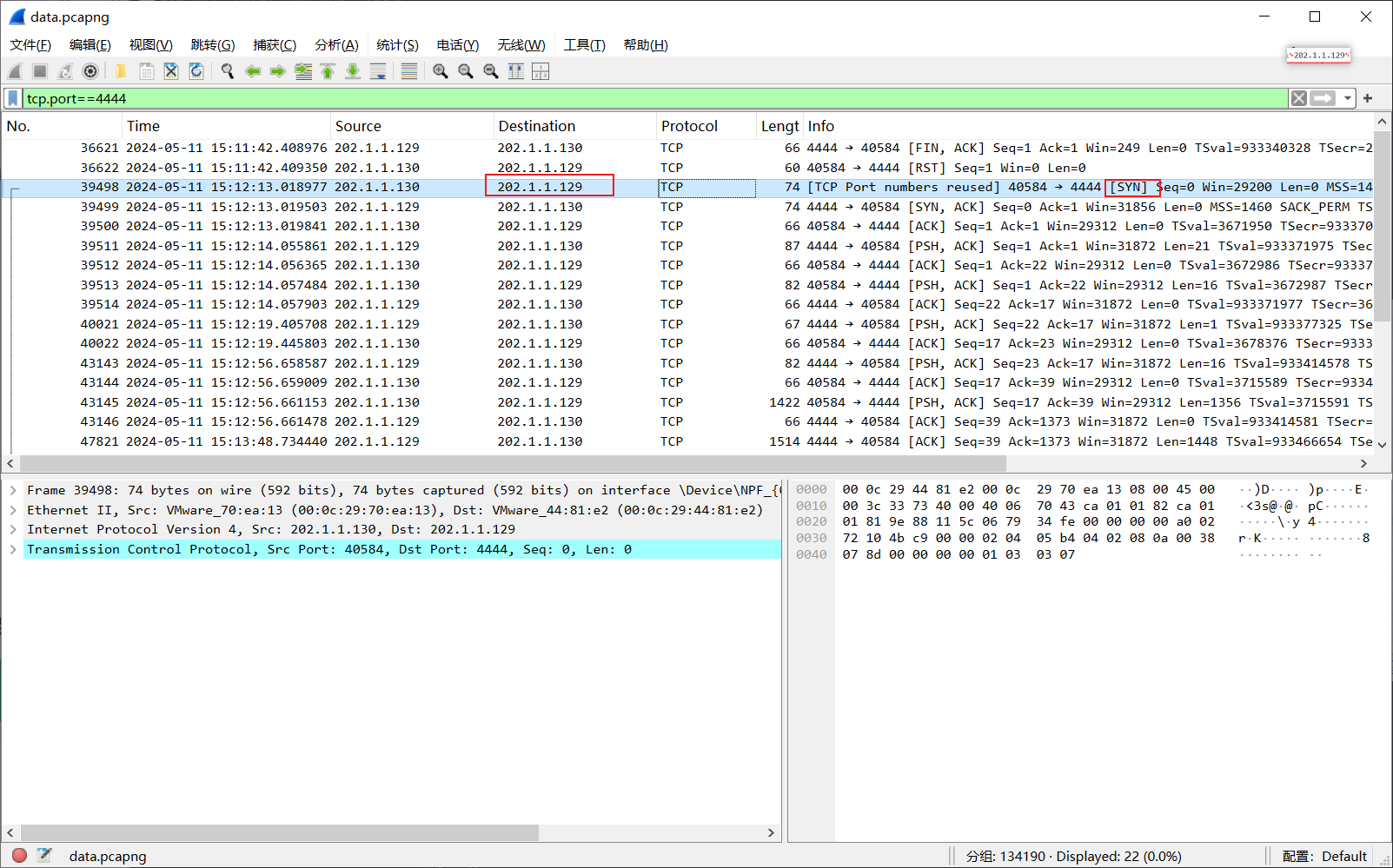Apply the display filter arrow
This screenshot has width=1393, height=868.
pos(1323,98)
